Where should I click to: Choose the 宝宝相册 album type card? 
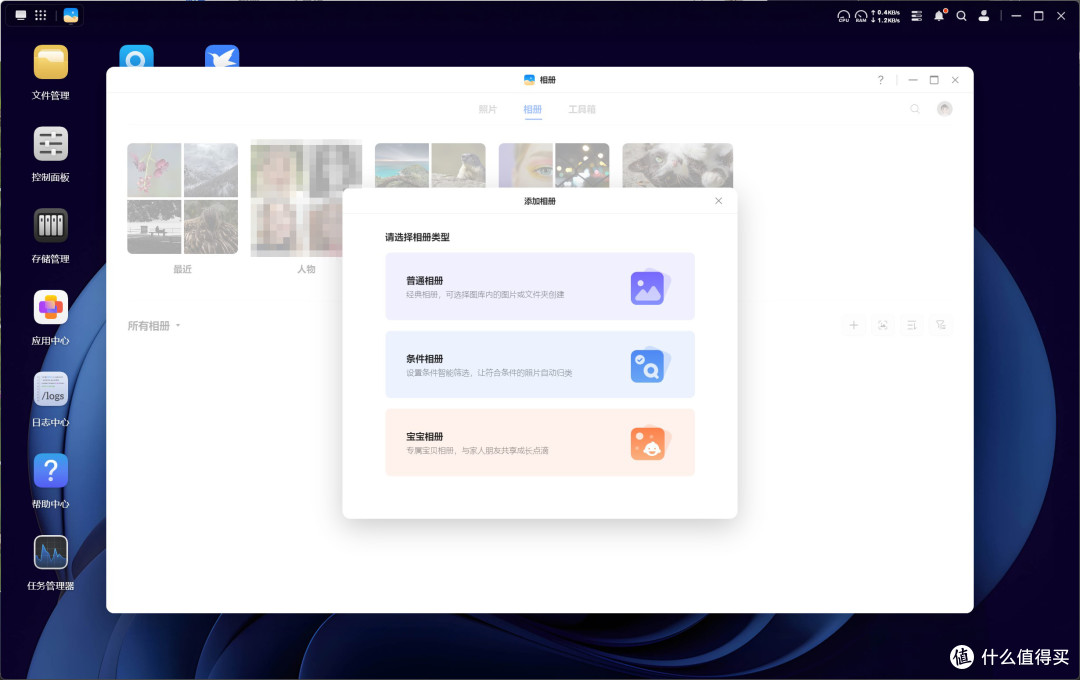[x=539, y=442]
